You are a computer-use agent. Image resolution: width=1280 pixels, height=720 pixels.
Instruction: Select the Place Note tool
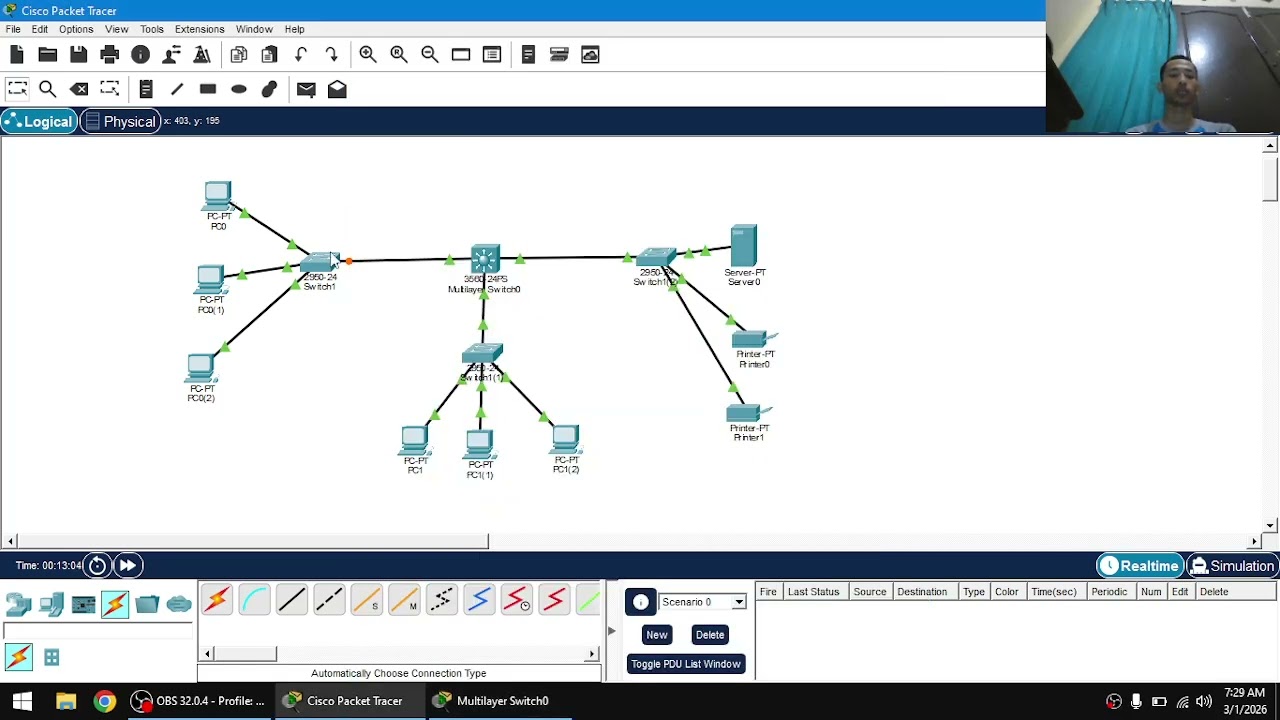146,90
